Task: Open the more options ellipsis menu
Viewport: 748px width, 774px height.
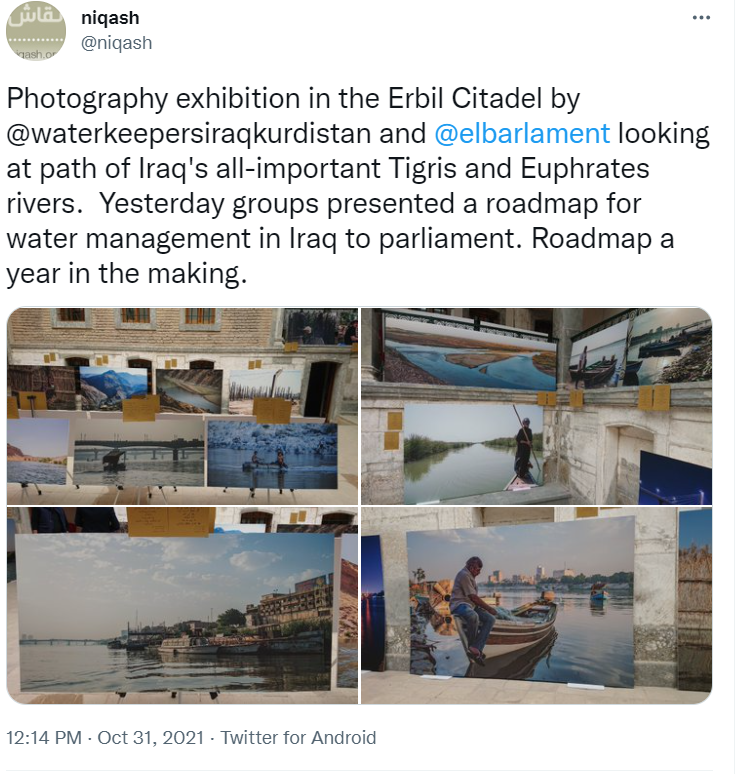Action: (x=702, y=19)
